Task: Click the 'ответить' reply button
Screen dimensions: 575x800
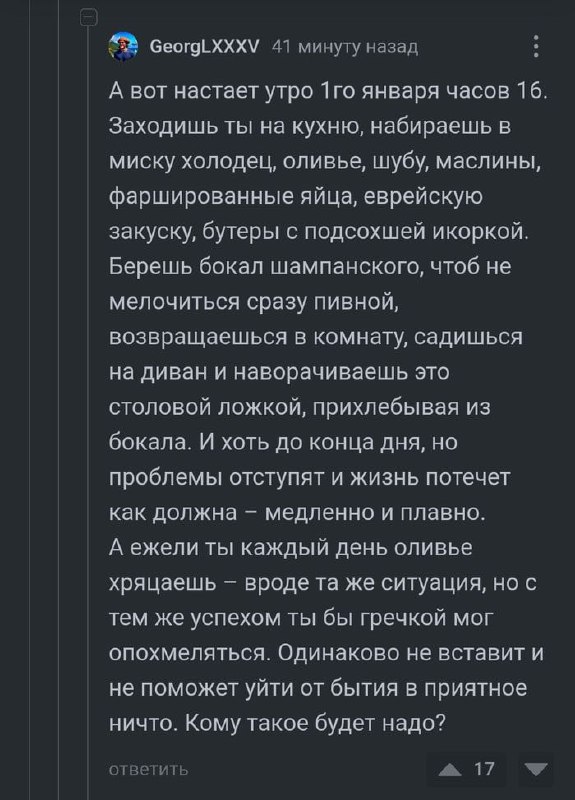Action: (149, 769)
